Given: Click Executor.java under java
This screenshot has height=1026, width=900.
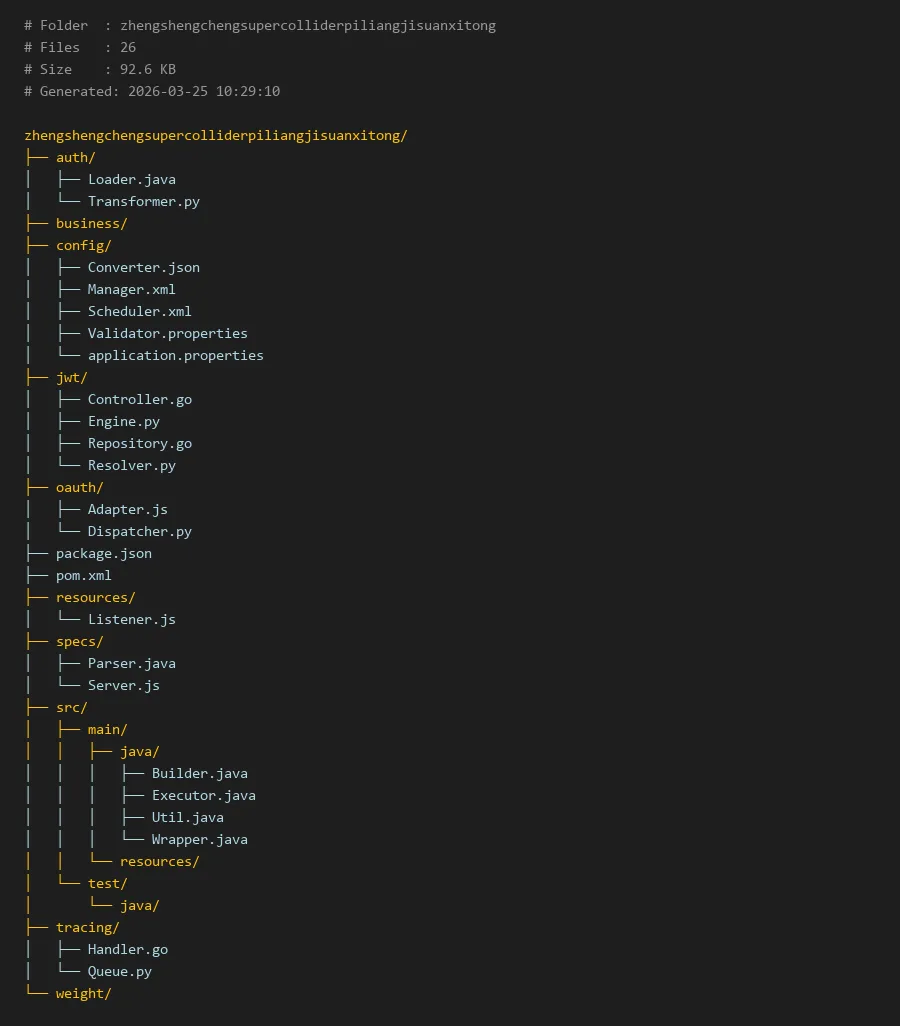Looking at the screenshot, I should [204, 796].
